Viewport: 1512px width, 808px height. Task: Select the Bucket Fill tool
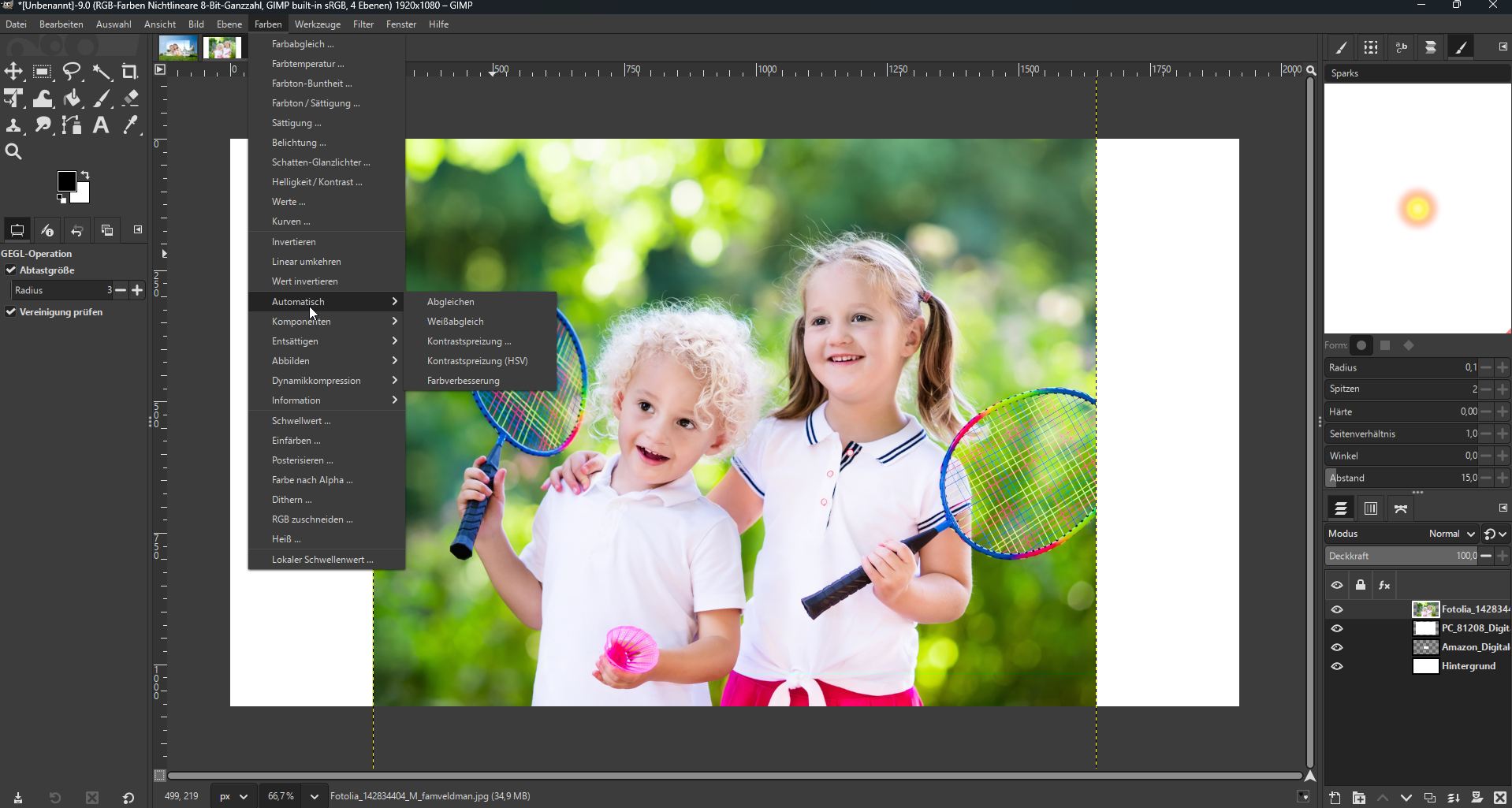tap(73, 99)
